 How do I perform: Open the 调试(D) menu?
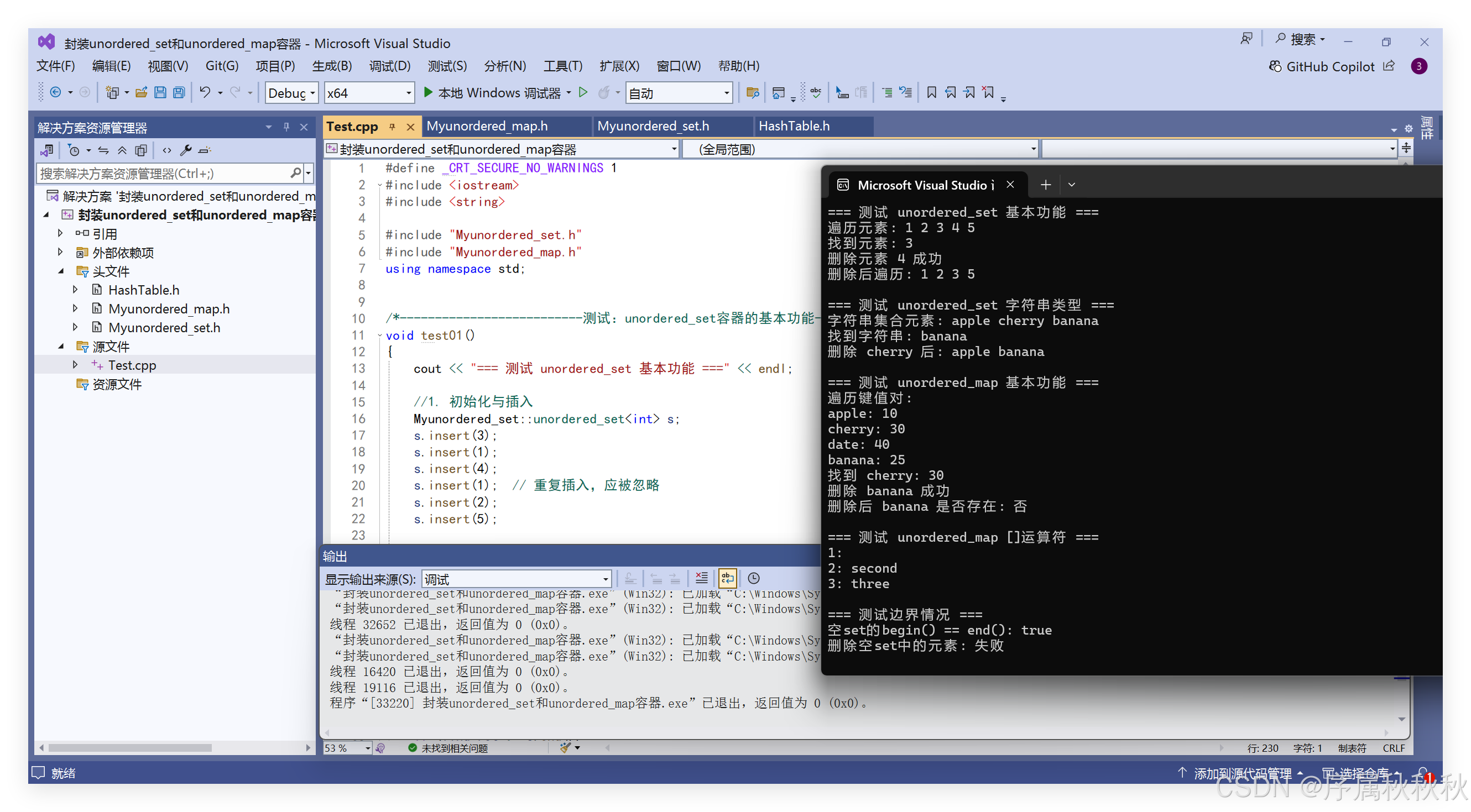(x=389, y=66)
